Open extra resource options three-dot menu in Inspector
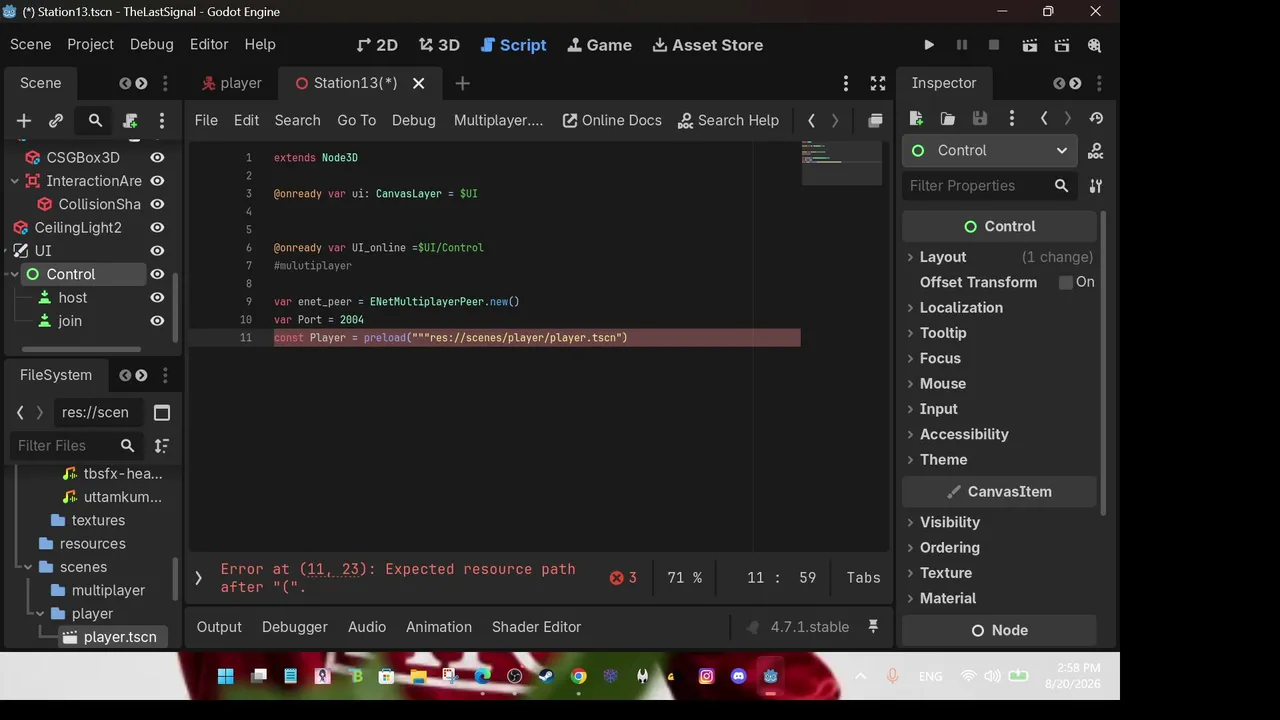The height and width of the screenshot is (720, 1280). click(1012, 119)
